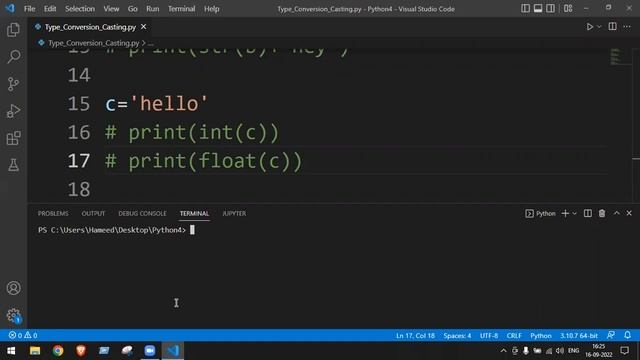
Task: Close the bottom panel
Action: [629, 213]
